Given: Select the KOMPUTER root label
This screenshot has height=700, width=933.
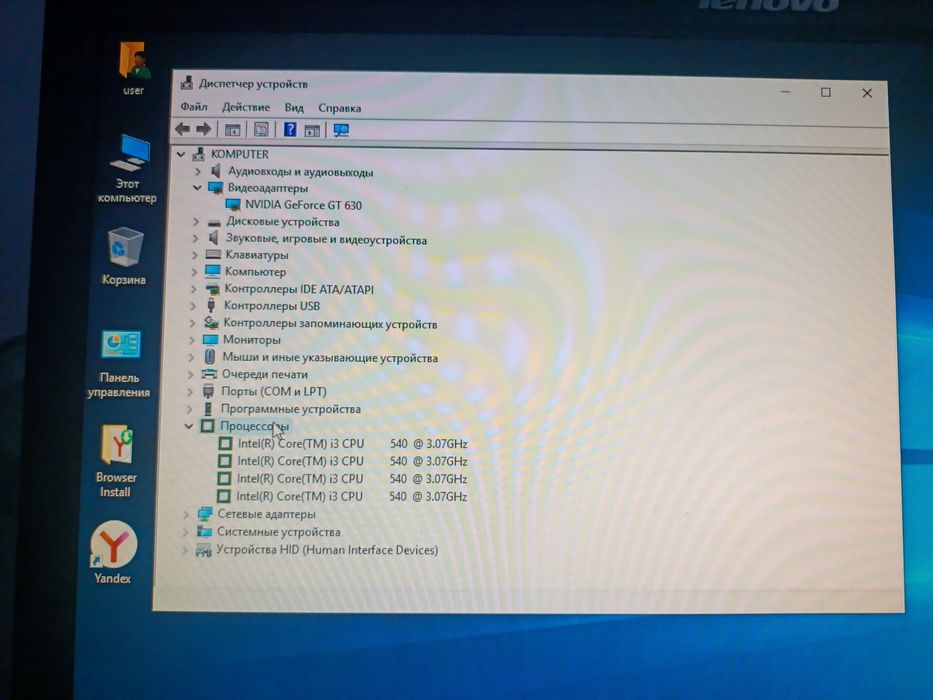Looking at the screenshot, I should pos(240,154).
